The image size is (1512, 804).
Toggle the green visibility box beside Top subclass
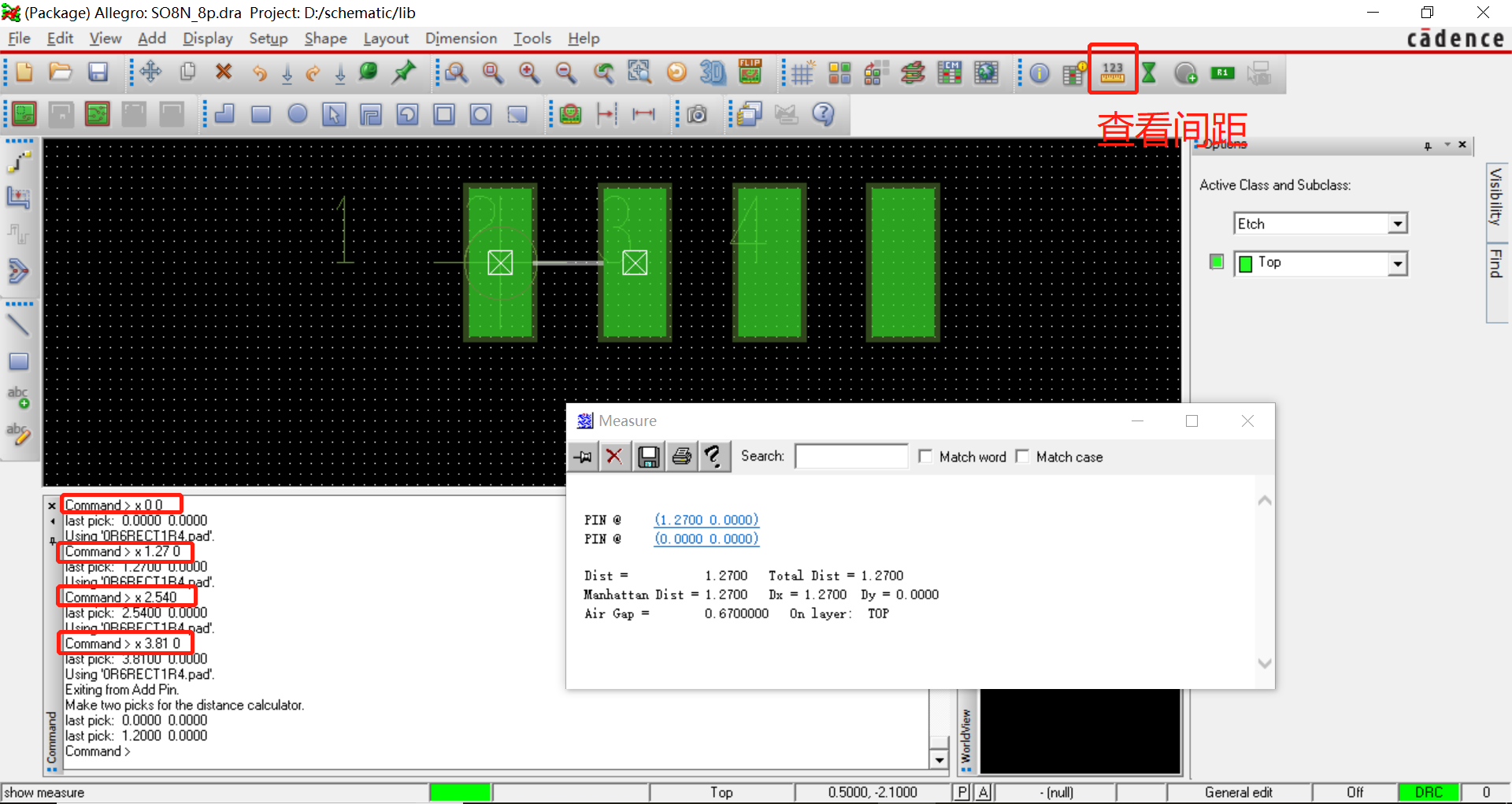[x=1217, y=261]
